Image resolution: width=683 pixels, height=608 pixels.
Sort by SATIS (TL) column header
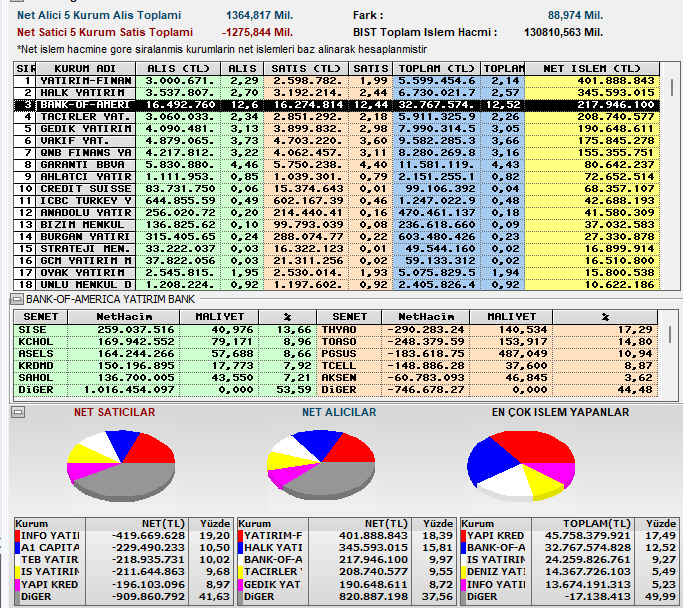click(x=305, y=69)
